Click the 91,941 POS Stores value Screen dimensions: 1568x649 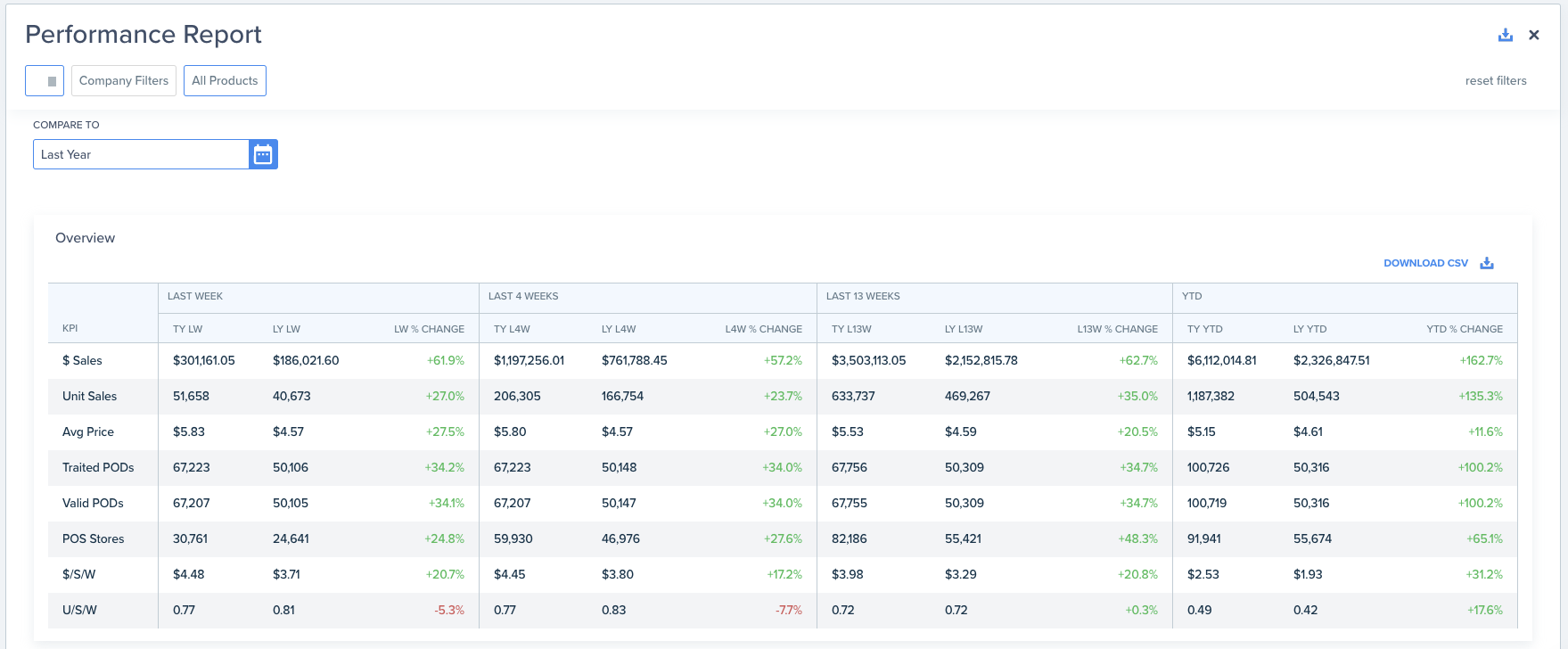[1204, 538]
